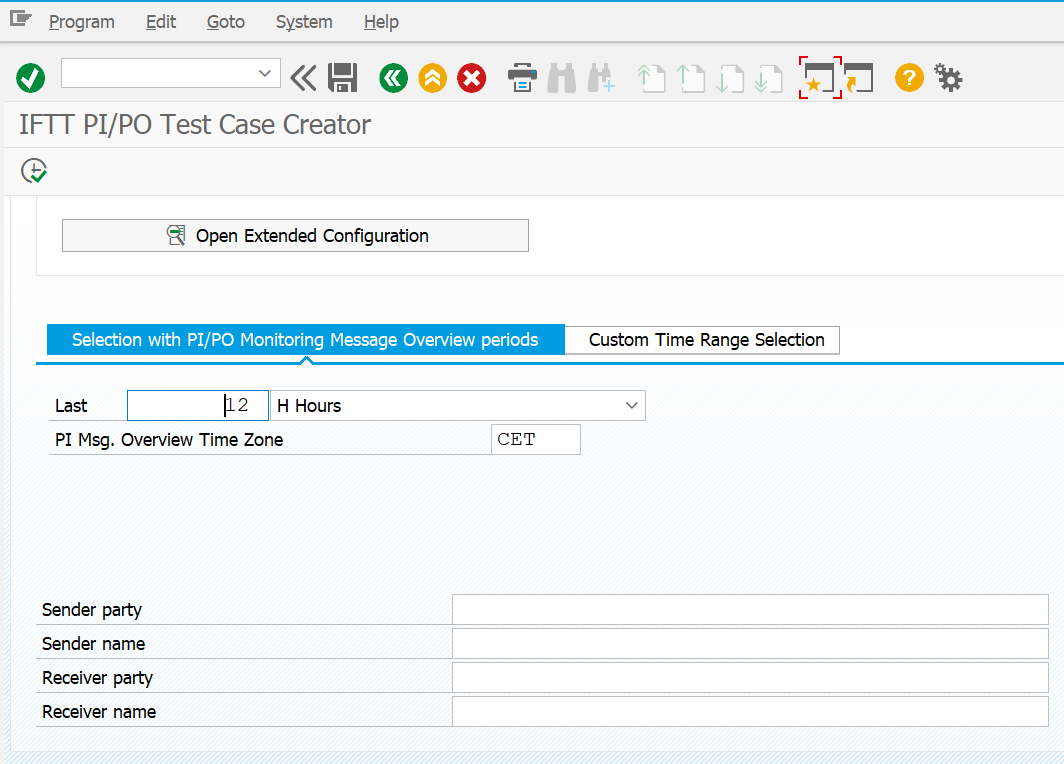The width and height of the screenshot is (1064, 764).
Task: Click the red Cancel icon
Action: click(471, 77)
